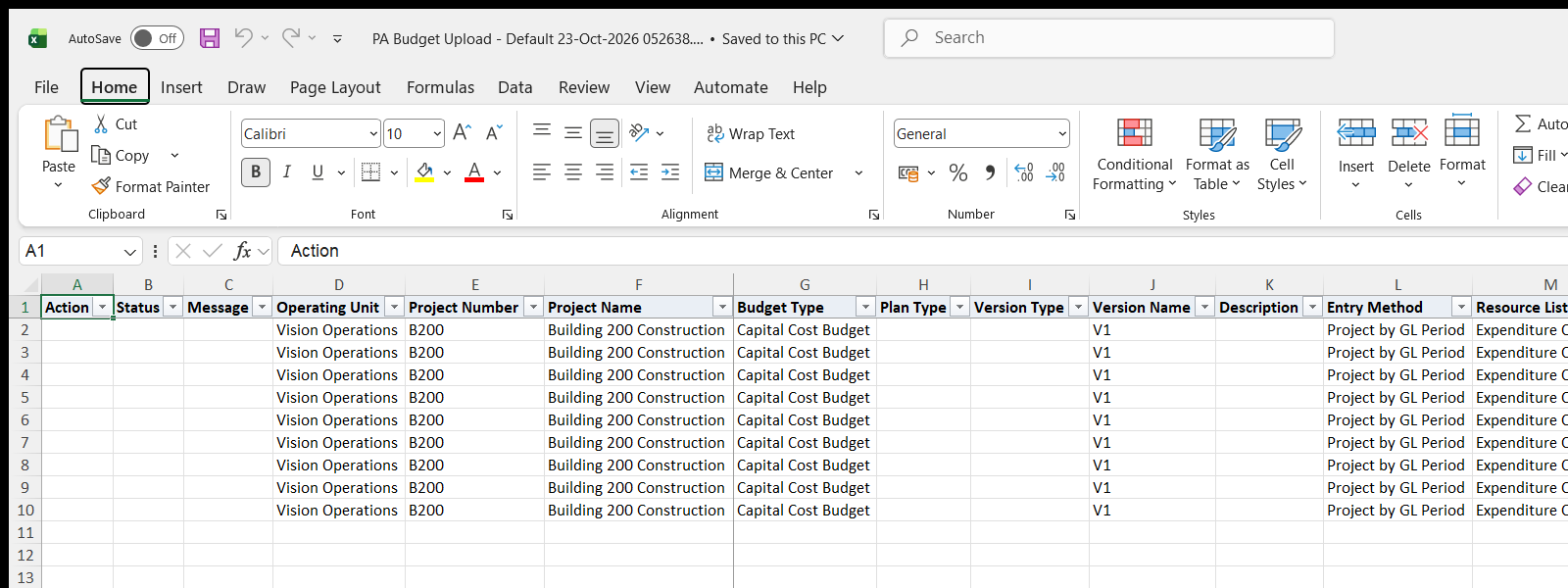Switch to the Insert tab
The width and height of the screenshot is (1568, 588).
pyautogui.click(x=181, y=87)
